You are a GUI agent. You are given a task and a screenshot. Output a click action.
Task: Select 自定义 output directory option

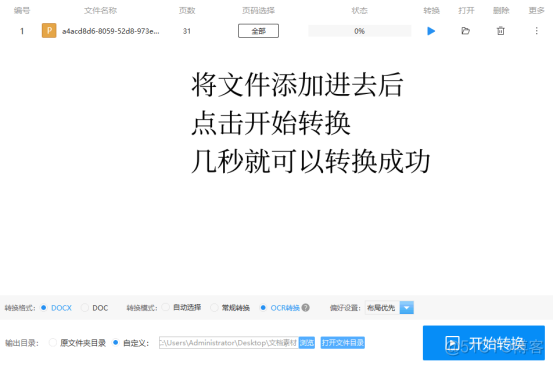pyautogui.click(x=130, y=343)
